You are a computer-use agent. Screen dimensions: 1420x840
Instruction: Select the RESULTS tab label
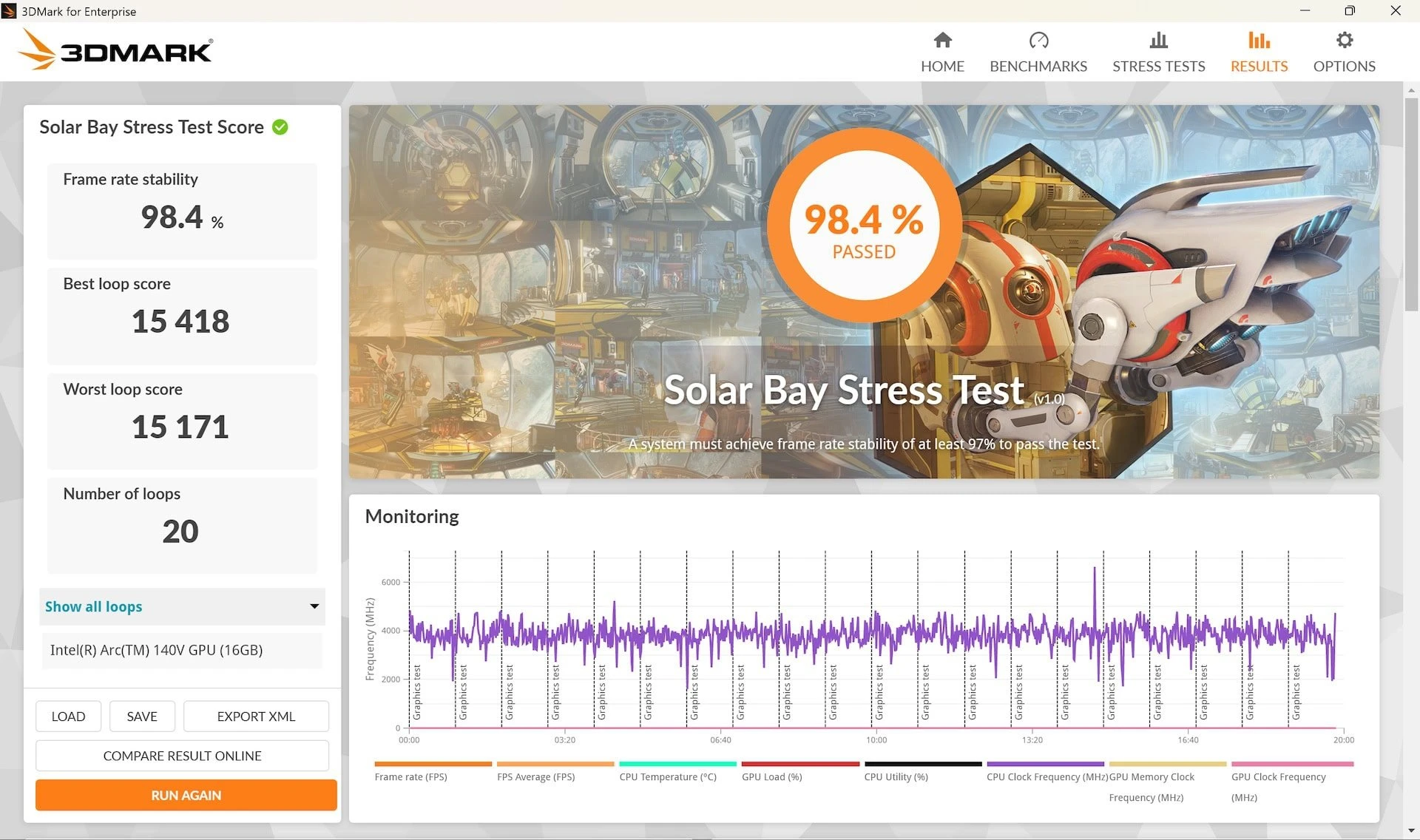coord(1259,67)
